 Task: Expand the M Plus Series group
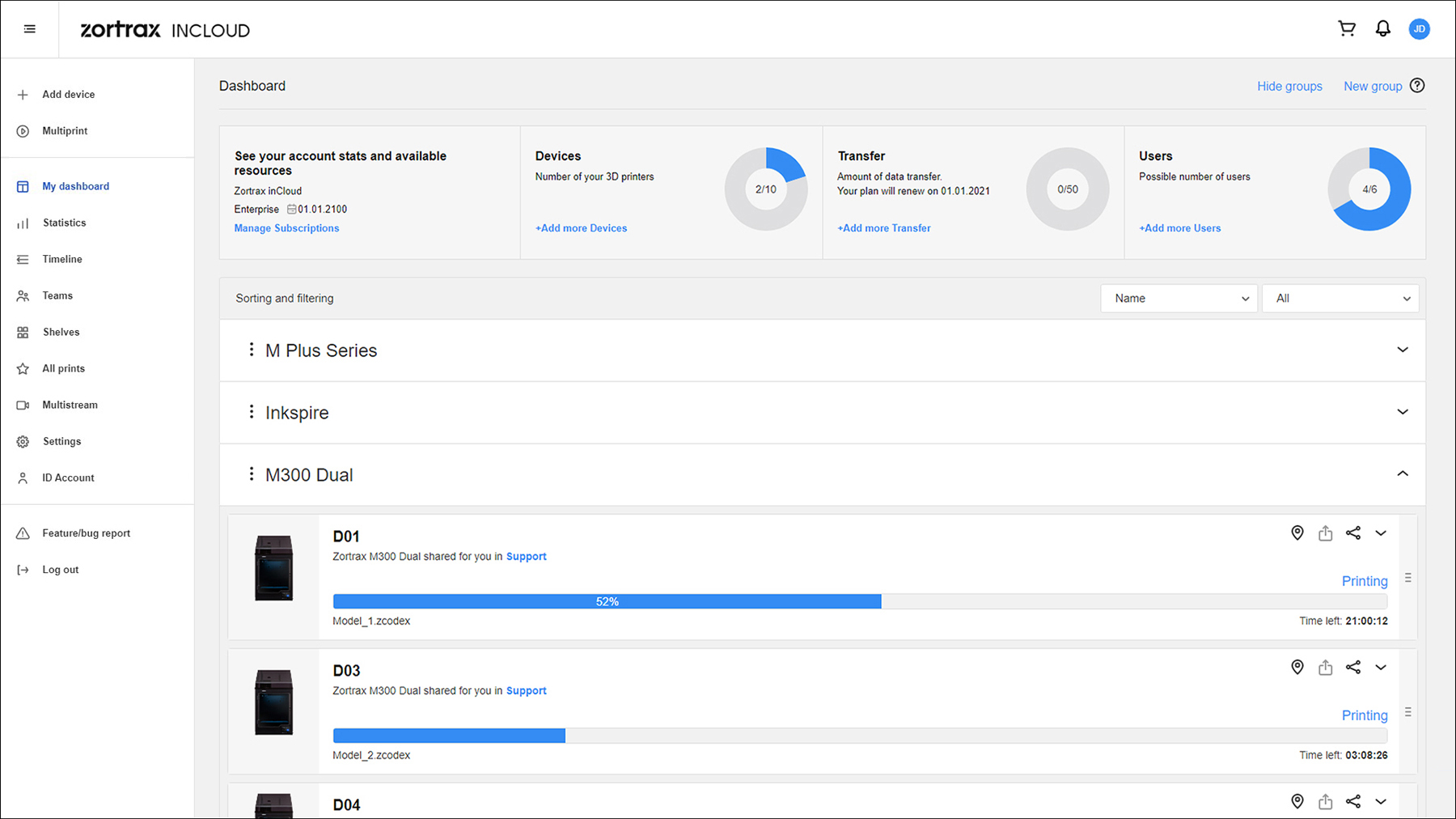click(x=1402, y=350)
